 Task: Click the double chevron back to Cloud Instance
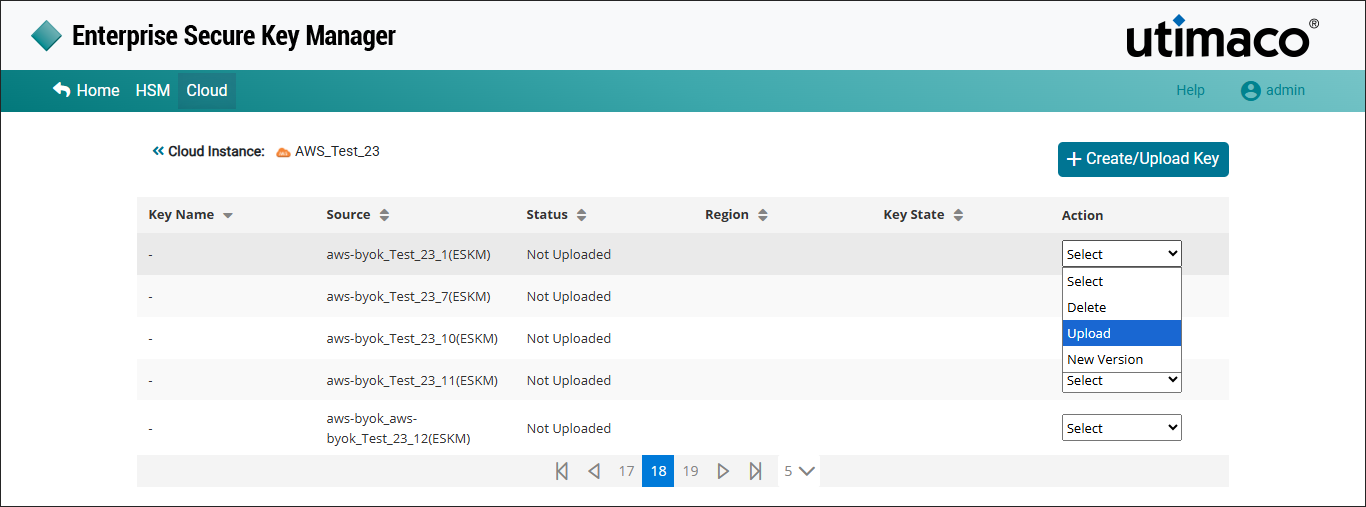tap(158, 151)
